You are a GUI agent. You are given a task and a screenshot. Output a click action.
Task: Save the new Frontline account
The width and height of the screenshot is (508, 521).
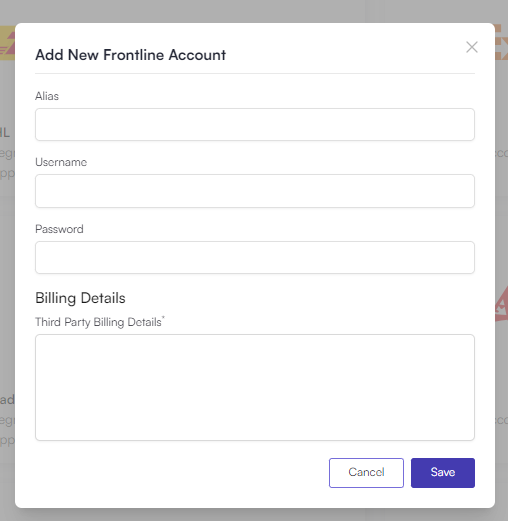(443, 473)
